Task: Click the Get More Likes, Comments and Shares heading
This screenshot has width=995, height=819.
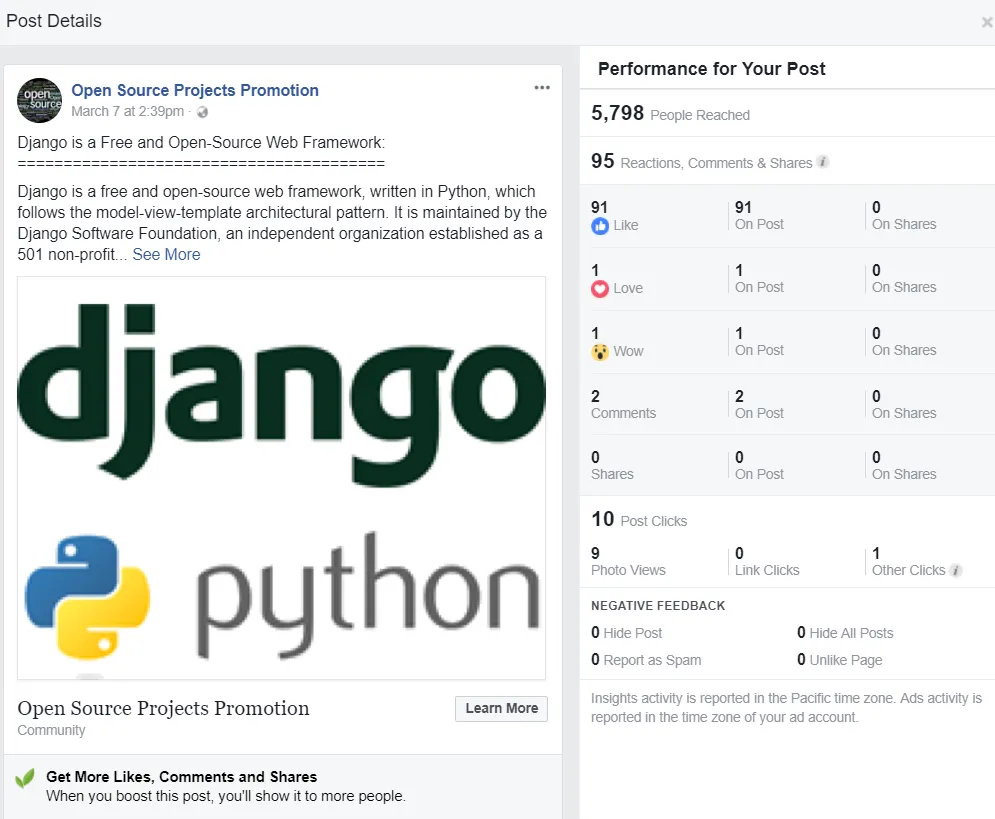Action: (181, 776)
